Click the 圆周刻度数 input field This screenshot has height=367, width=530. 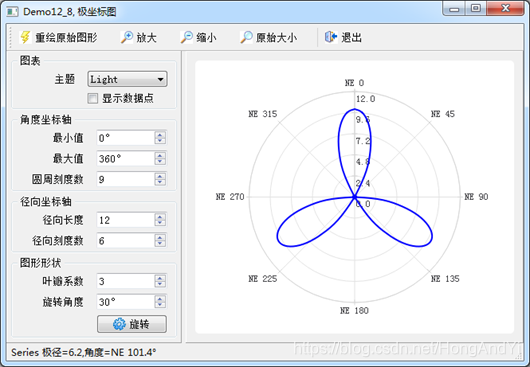click(x=126, y=179)
